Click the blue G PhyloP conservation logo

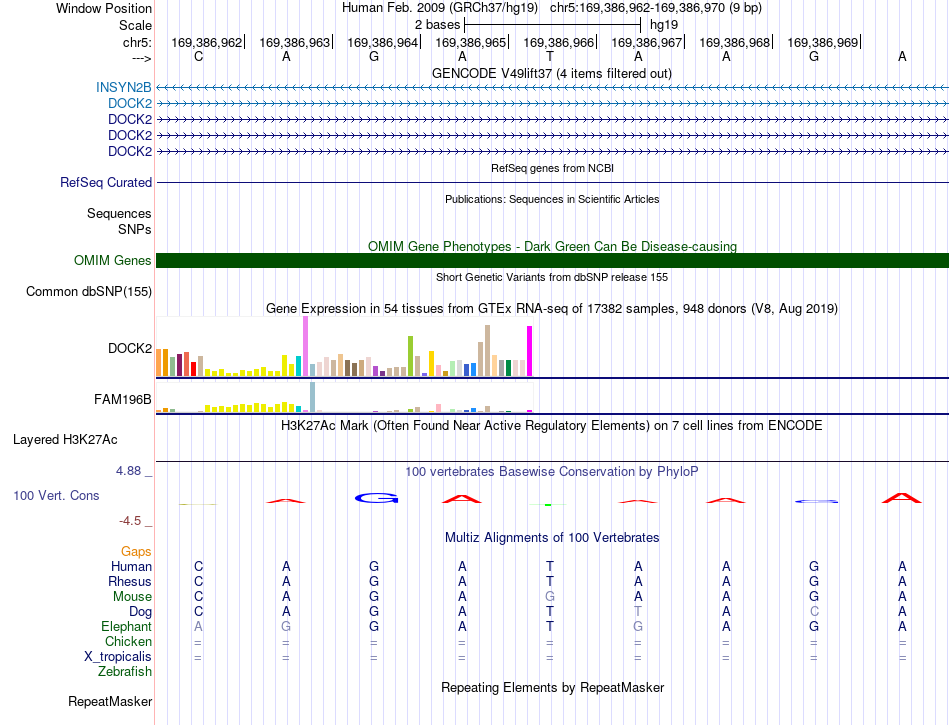click(x=376, y=498)
